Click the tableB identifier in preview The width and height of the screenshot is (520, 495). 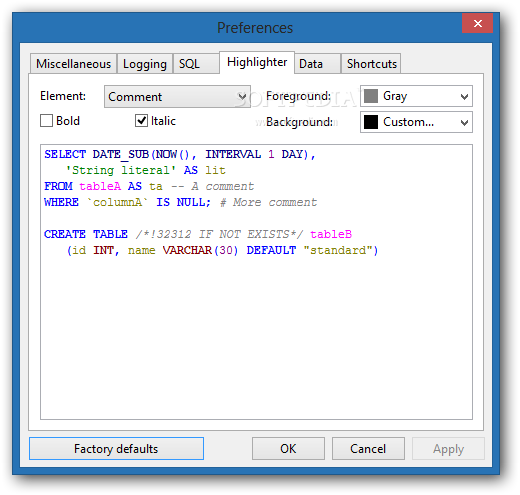(x=331, y=234)
